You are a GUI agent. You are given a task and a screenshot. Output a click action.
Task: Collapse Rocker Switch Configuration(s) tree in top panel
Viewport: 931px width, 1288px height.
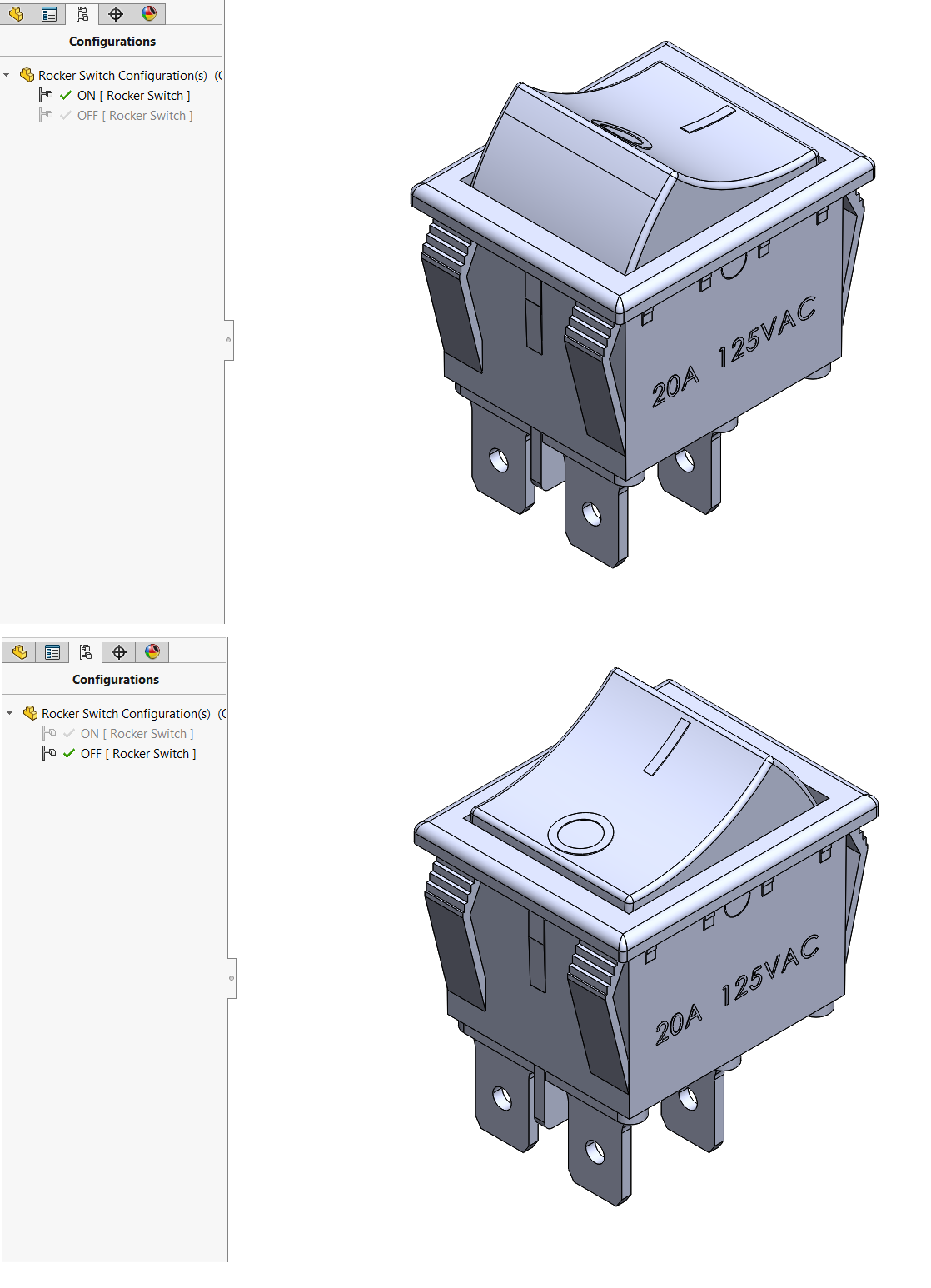[7, 75]
